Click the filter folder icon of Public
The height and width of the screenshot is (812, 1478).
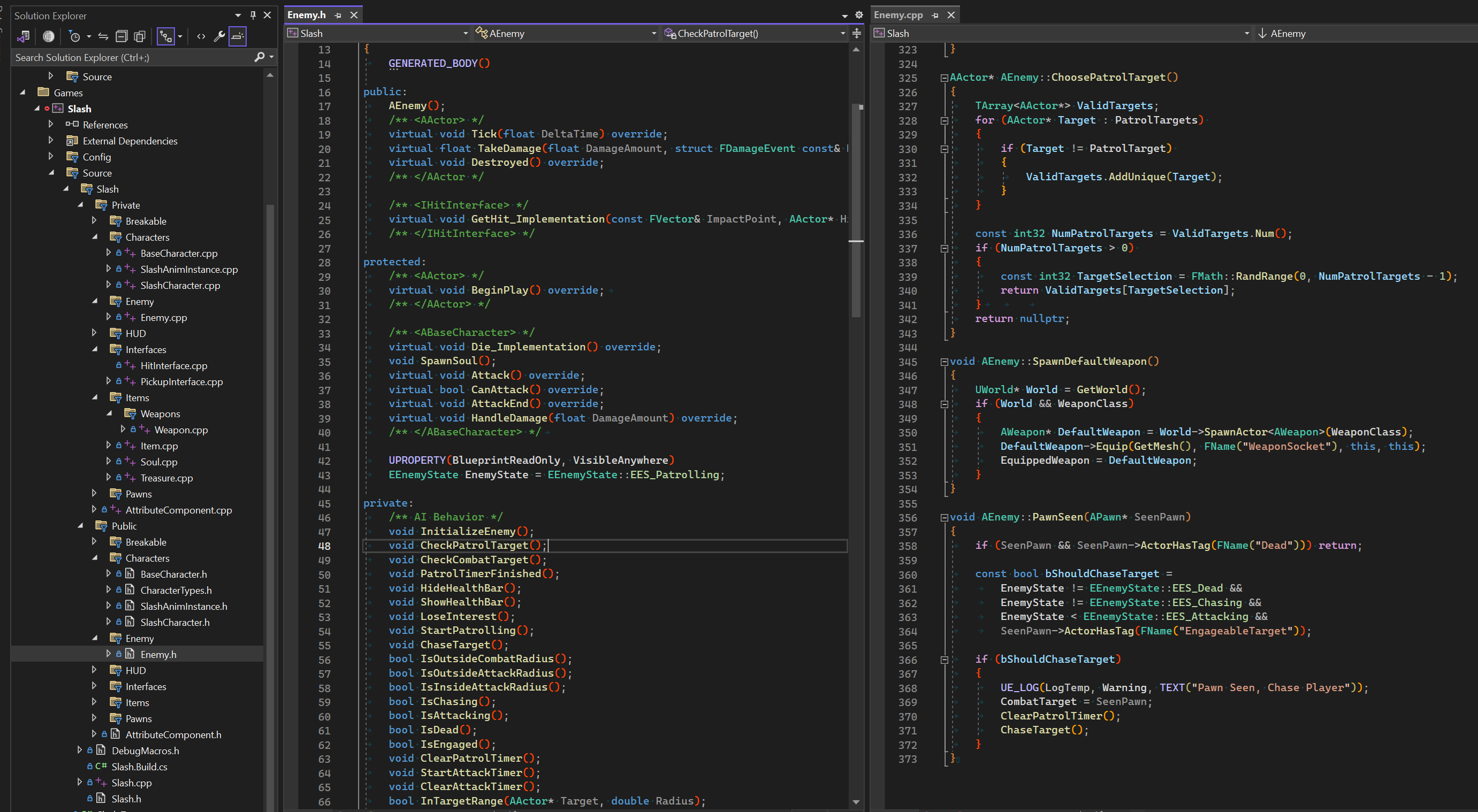pyautogui.click(x=102, y=526)
